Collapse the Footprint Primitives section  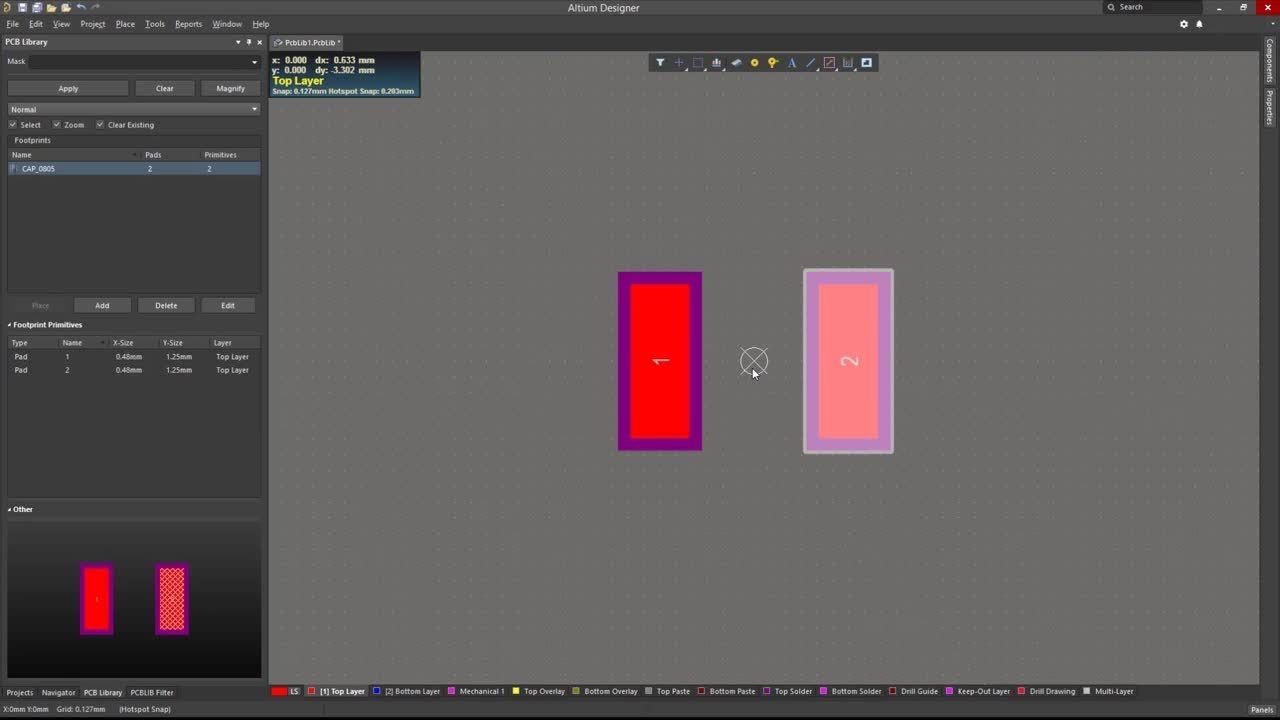(x=10, y=325)
